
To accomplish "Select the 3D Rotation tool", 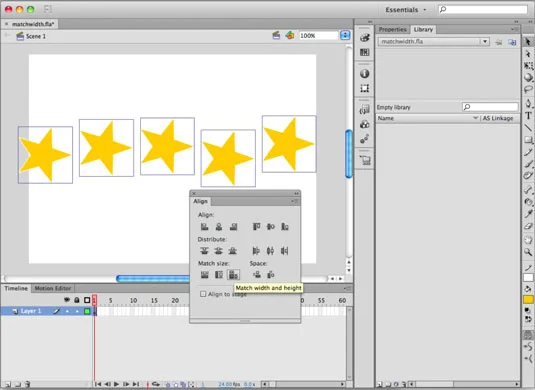I will 528,77.
